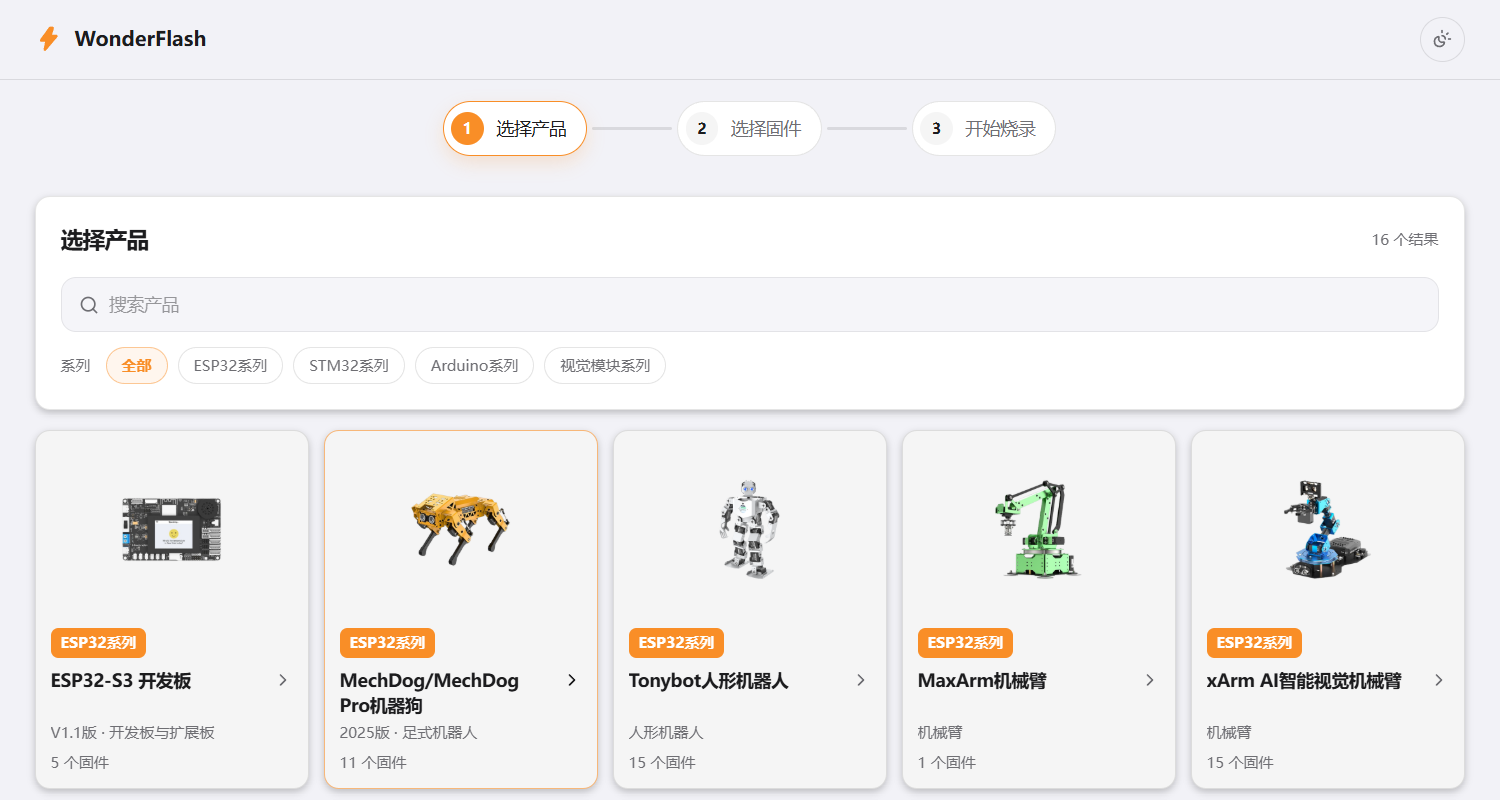This screenshot has width=1500, height=800.
Task: Open the Tonybot humanoid robot image
Action: click(750, 529)
